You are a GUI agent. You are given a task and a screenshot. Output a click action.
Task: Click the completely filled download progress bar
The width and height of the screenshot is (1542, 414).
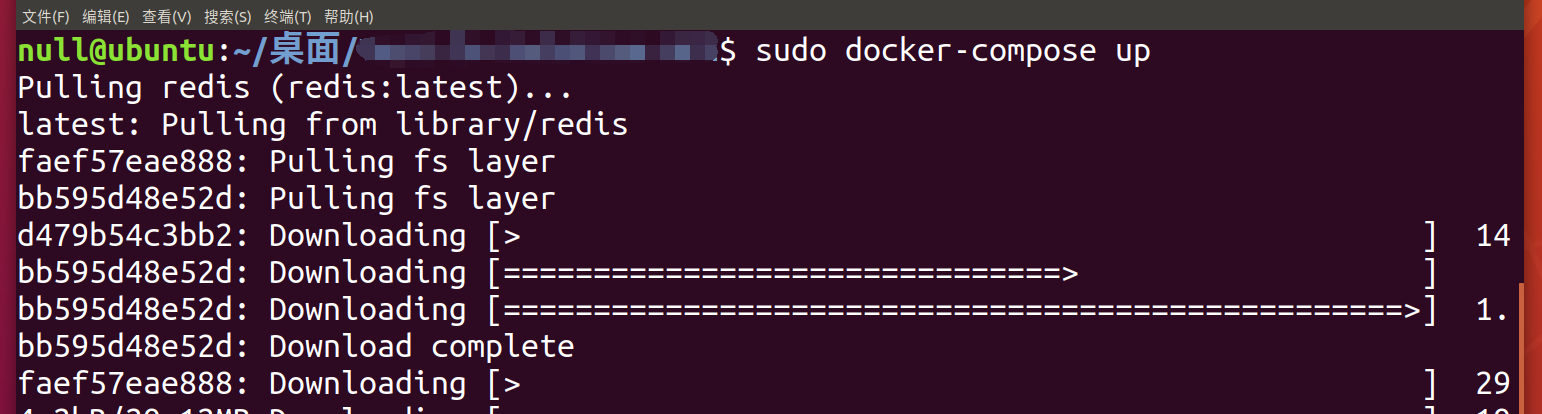962,310
